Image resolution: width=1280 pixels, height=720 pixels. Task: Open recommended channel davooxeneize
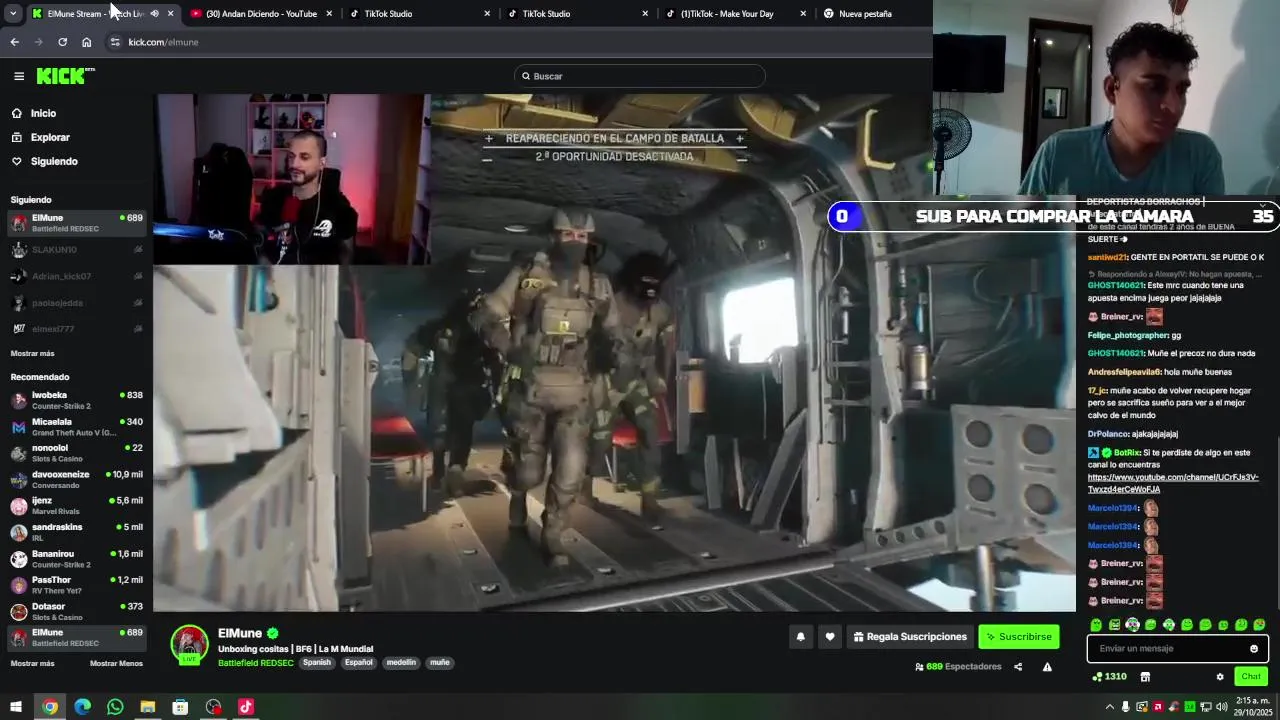[x=76, y=480]
